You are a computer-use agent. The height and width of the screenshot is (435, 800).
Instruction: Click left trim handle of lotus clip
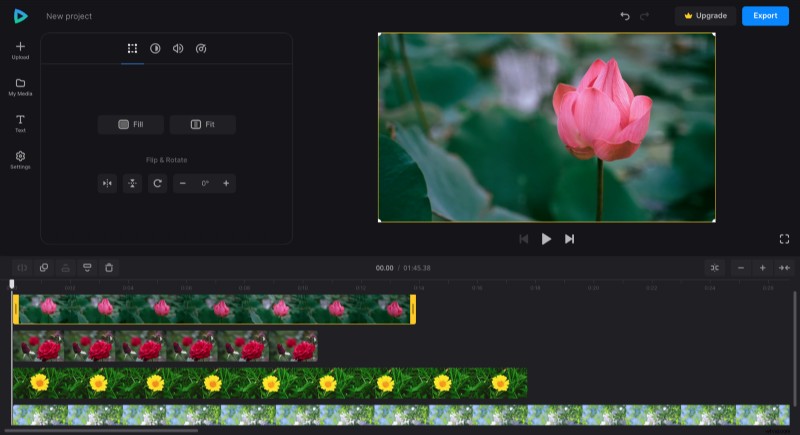16,309
